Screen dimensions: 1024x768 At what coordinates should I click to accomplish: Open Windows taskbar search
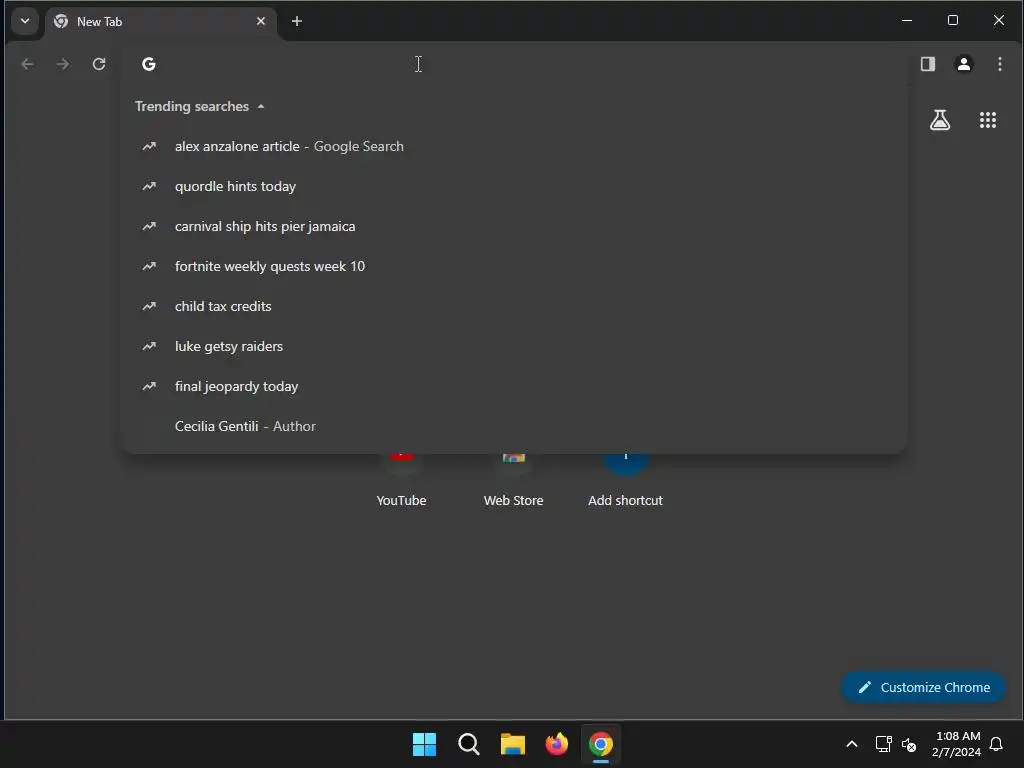coord(469,744)
